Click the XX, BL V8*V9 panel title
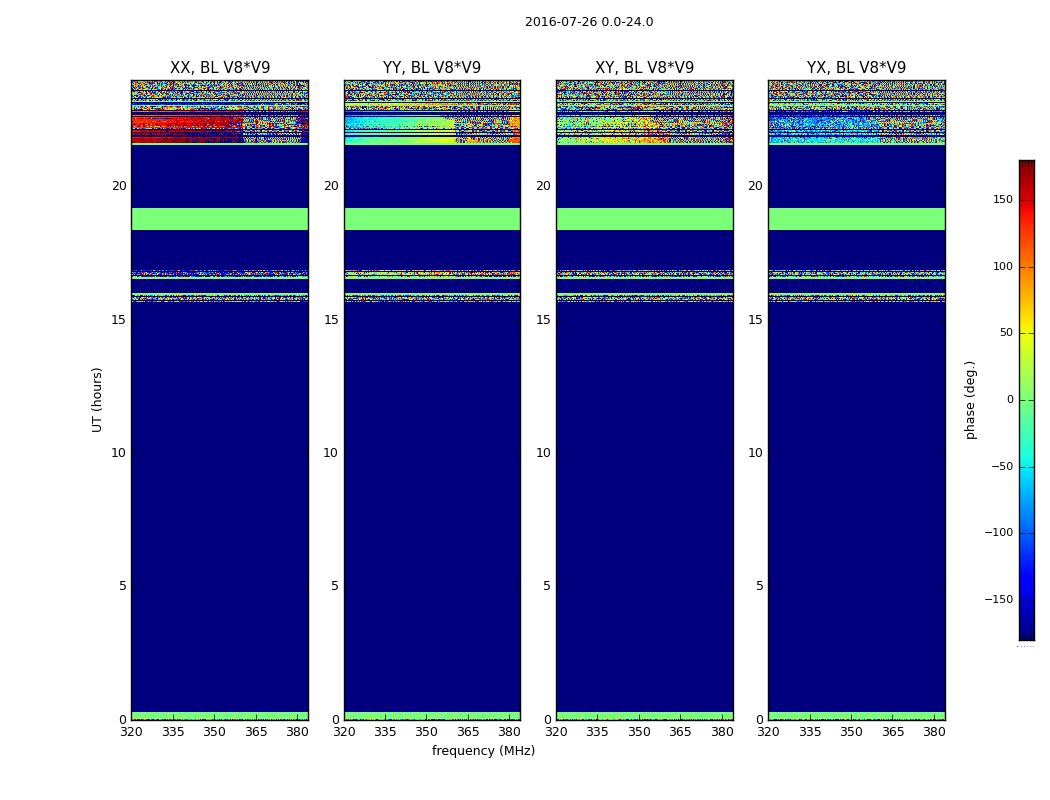 click(x=220, y=68)
